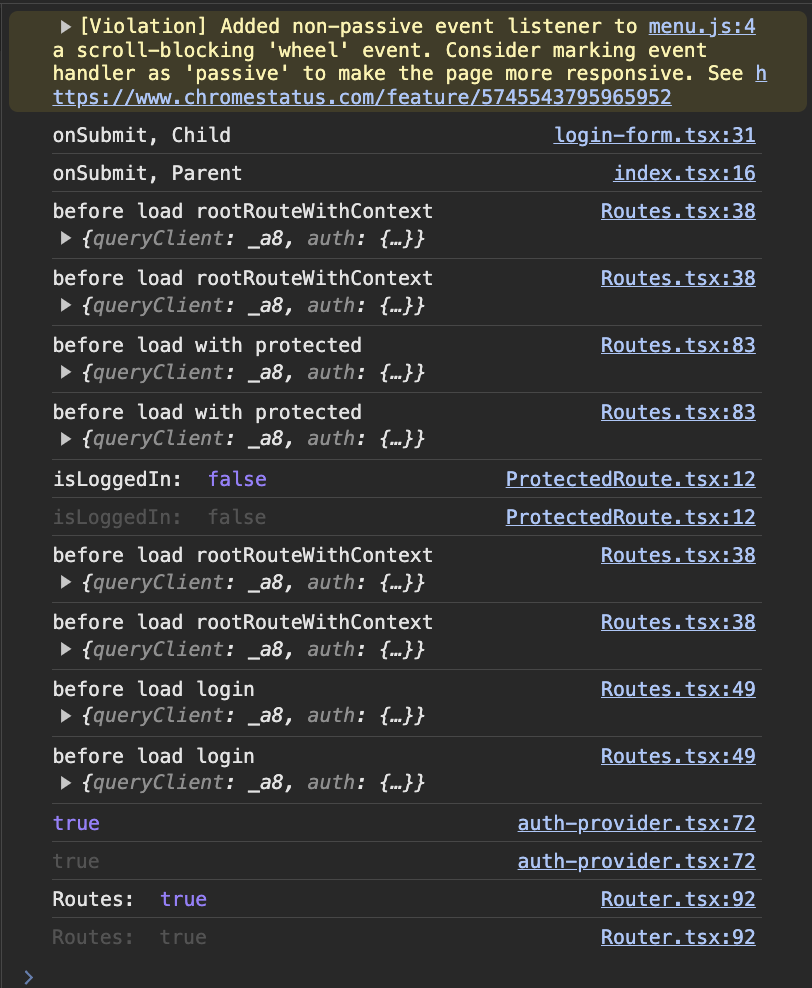Open ProtectedRoute.tsx:12 link on dimmed isLoggedIn row
Image resolution: width=812 pixels, height=988 pixels.
coord(630,517)
